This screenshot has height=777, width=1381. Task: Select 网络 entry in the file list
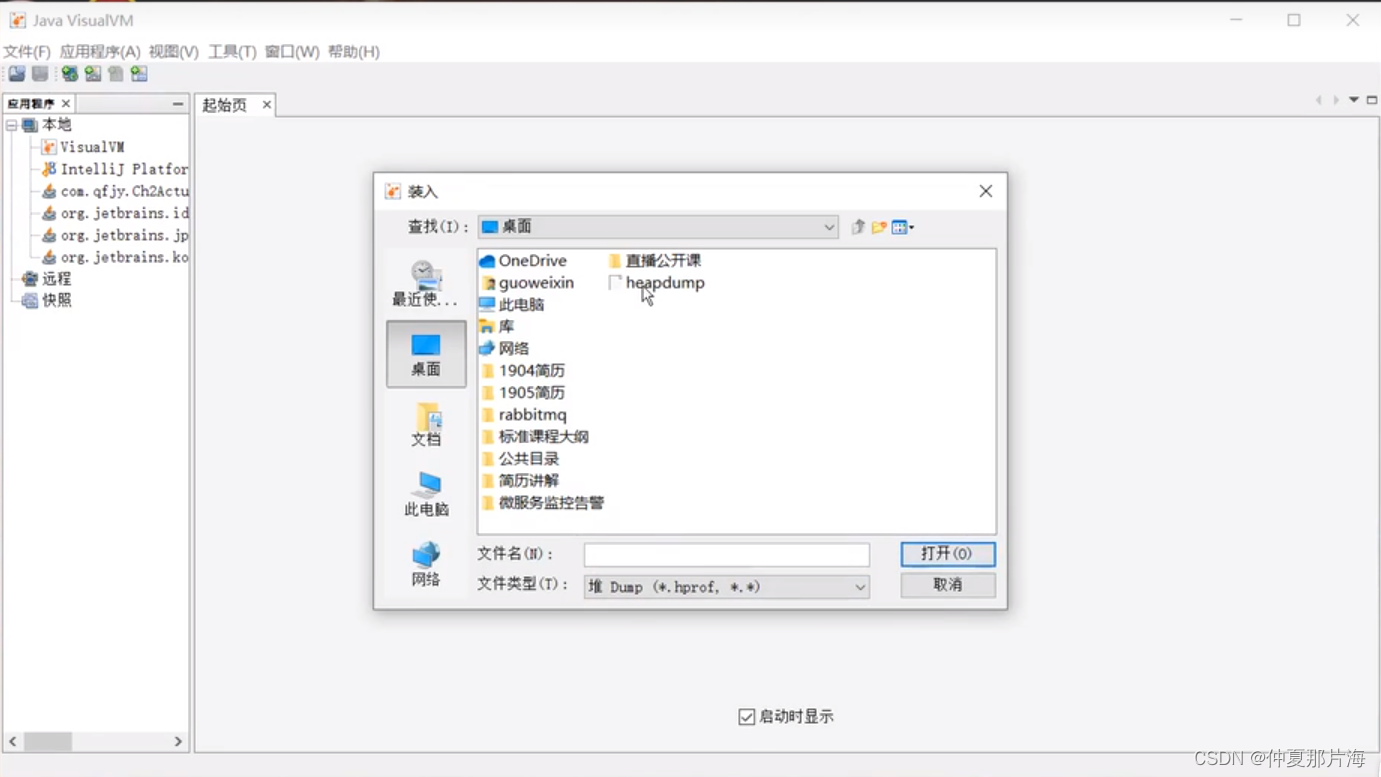(504, 349)
